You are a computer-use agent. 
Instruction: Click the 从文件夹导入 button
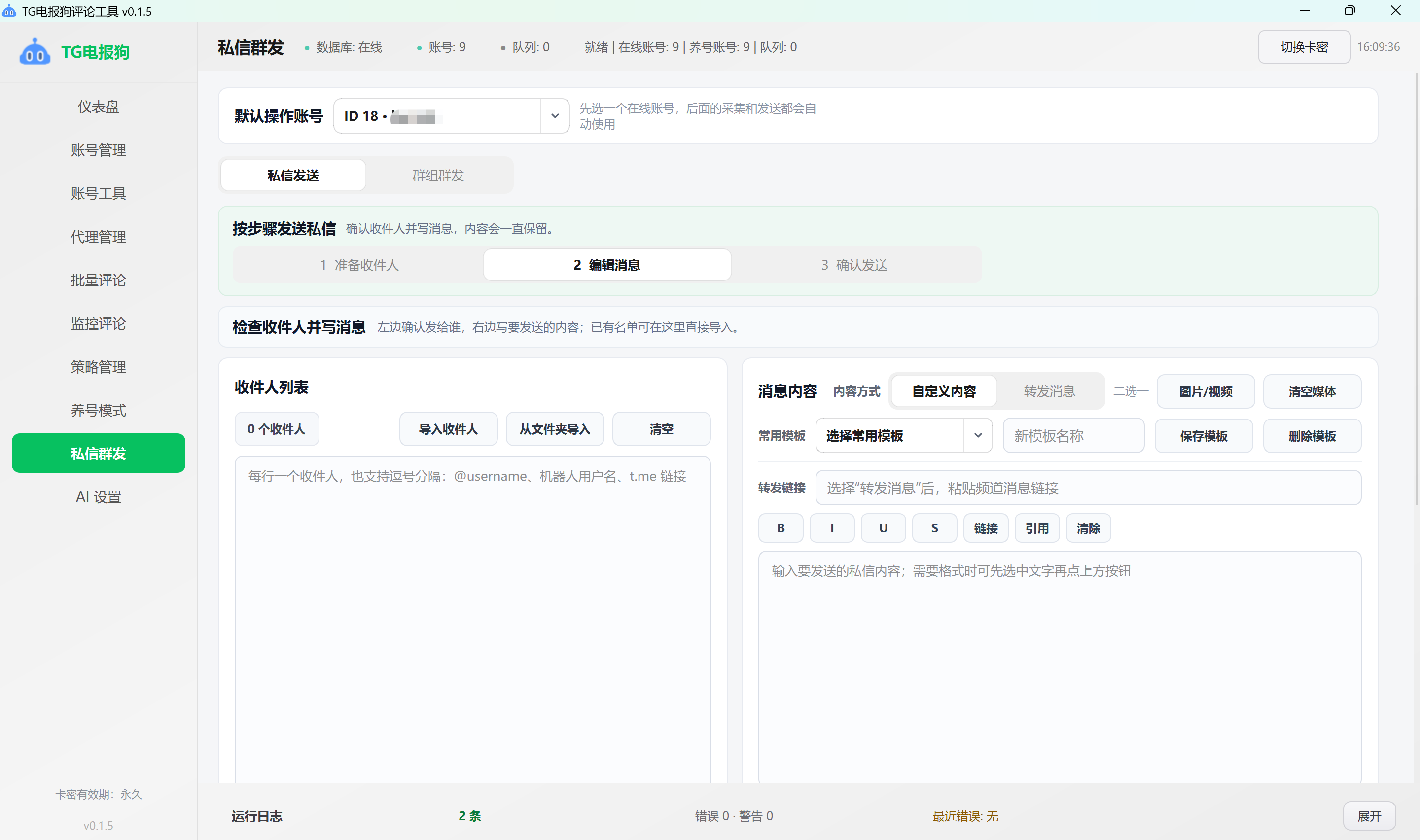(x=555, y=429)
